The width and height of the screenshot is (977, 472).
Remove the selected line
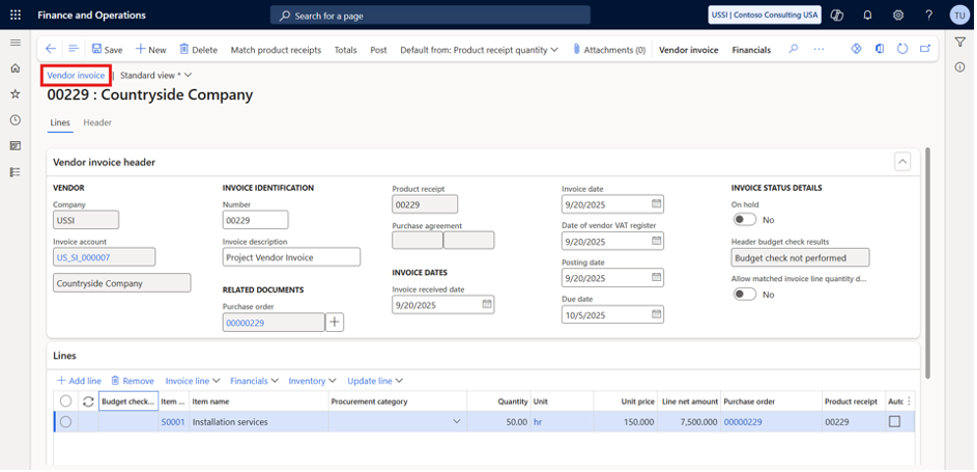[133, 380]
